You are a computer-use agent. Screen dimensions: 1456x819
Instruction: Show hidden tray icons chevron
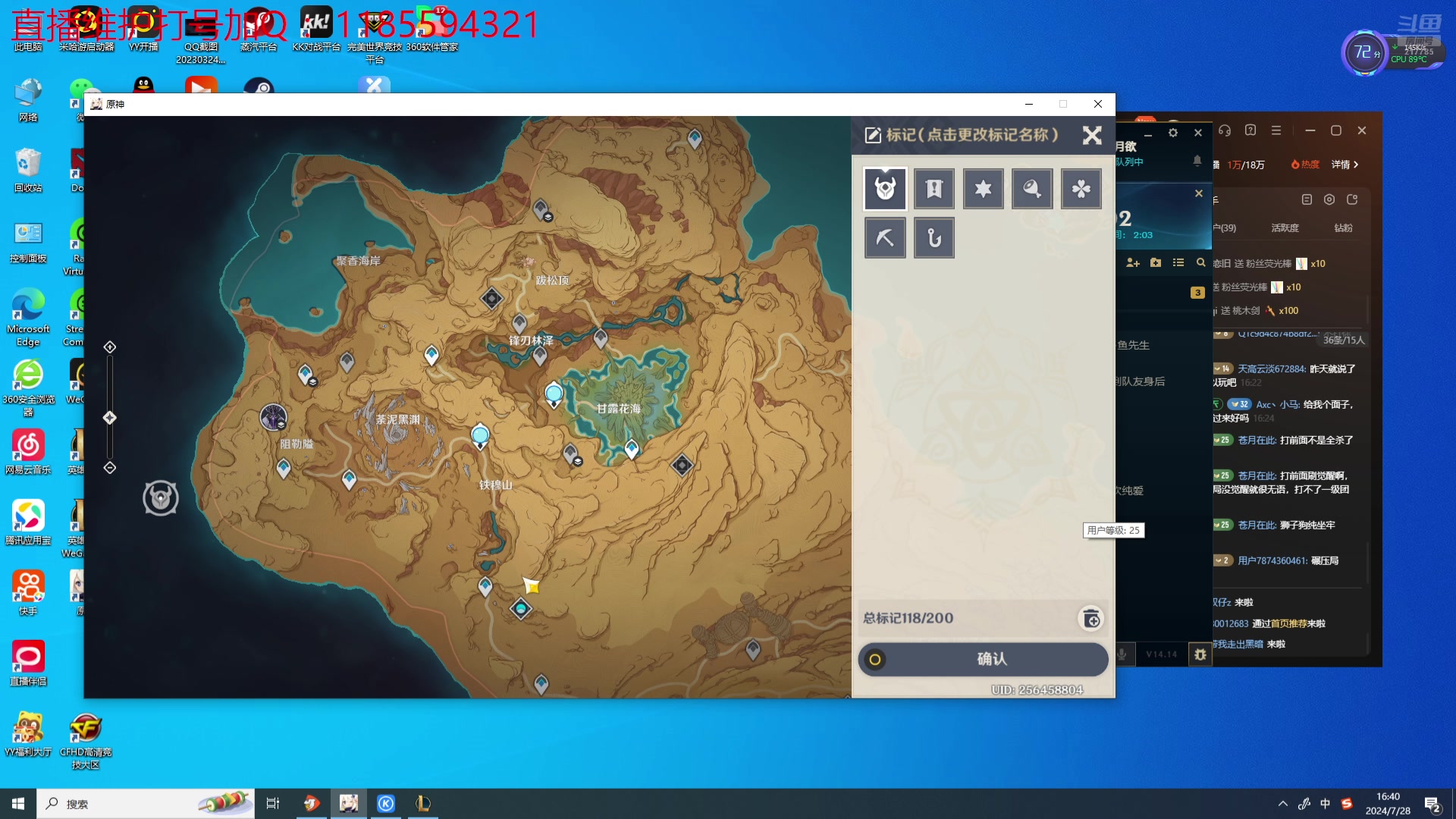1282,804
